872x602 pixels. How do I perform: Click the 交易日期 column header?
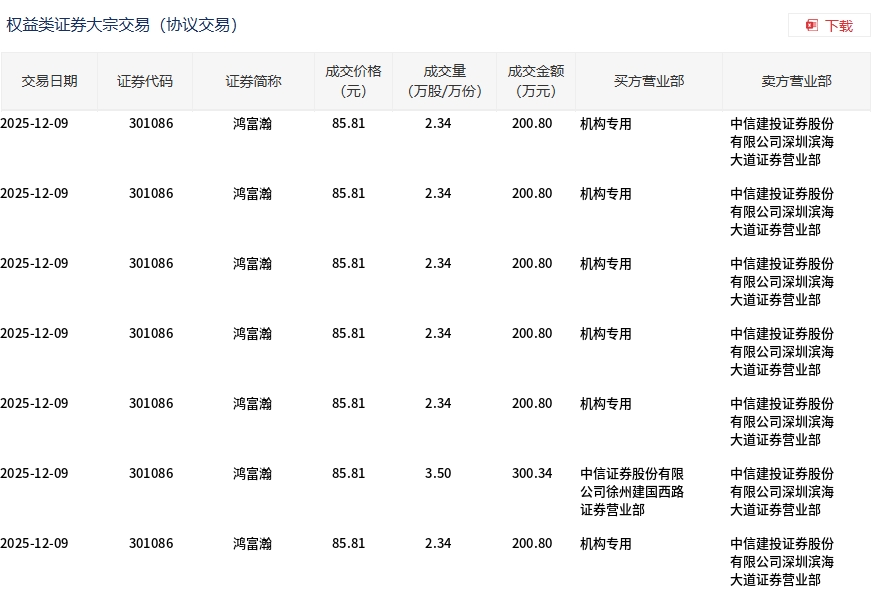pos(49,81)
